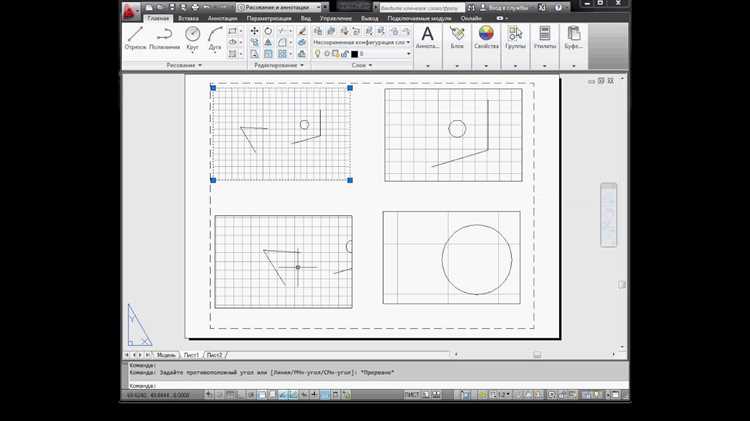
Task: Select the Отрезок (Line) tool
Action: click(x=135, y=38)
